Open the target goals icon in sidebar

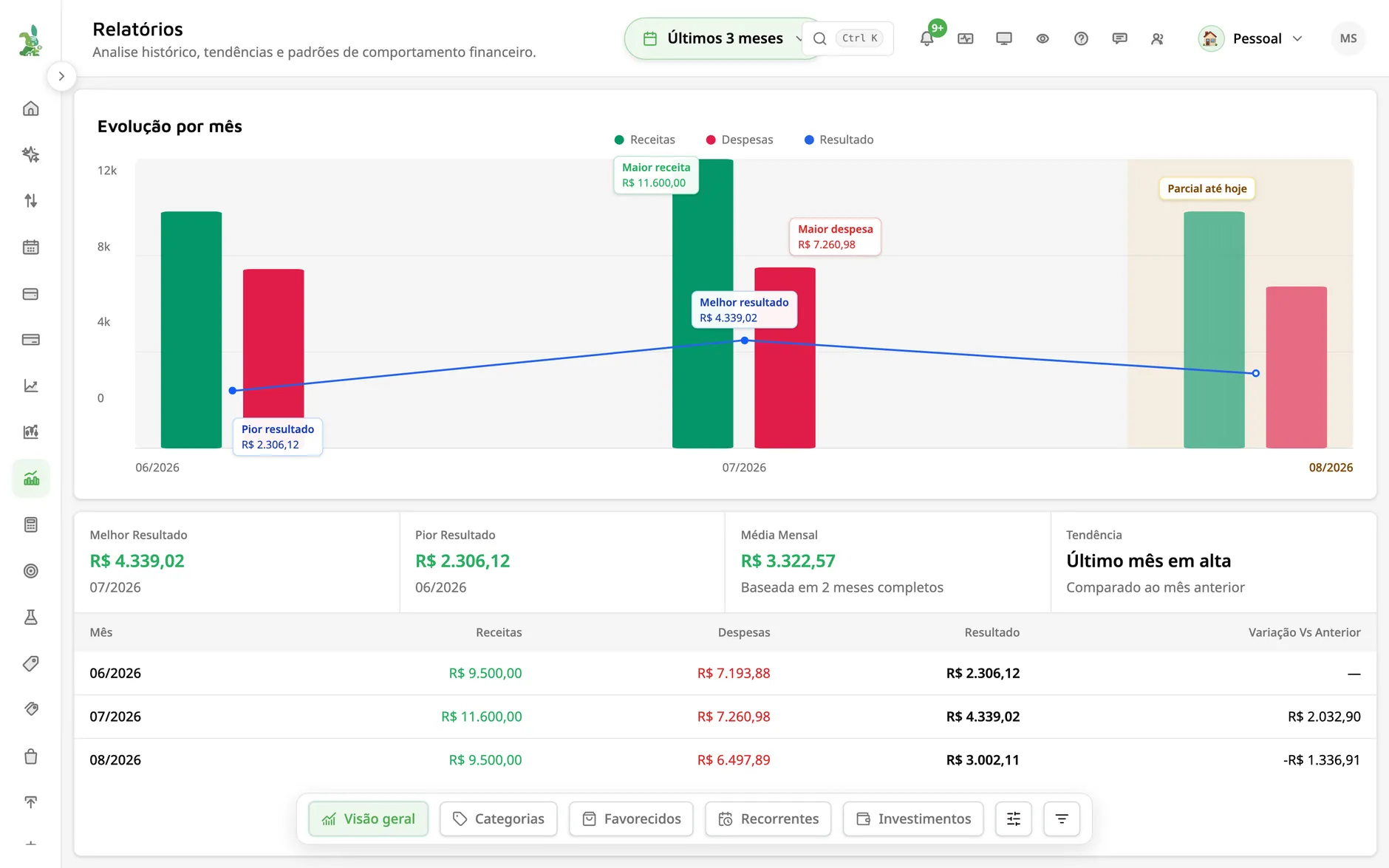[x=30, y=571]
